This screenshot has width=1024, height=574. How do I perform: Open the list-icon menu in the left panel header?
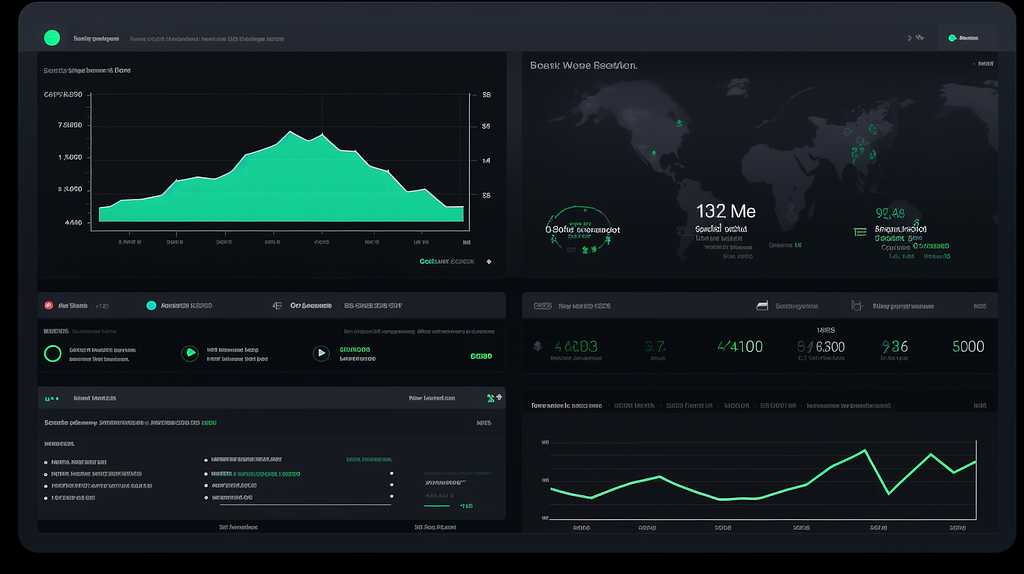tap(277, 306)
